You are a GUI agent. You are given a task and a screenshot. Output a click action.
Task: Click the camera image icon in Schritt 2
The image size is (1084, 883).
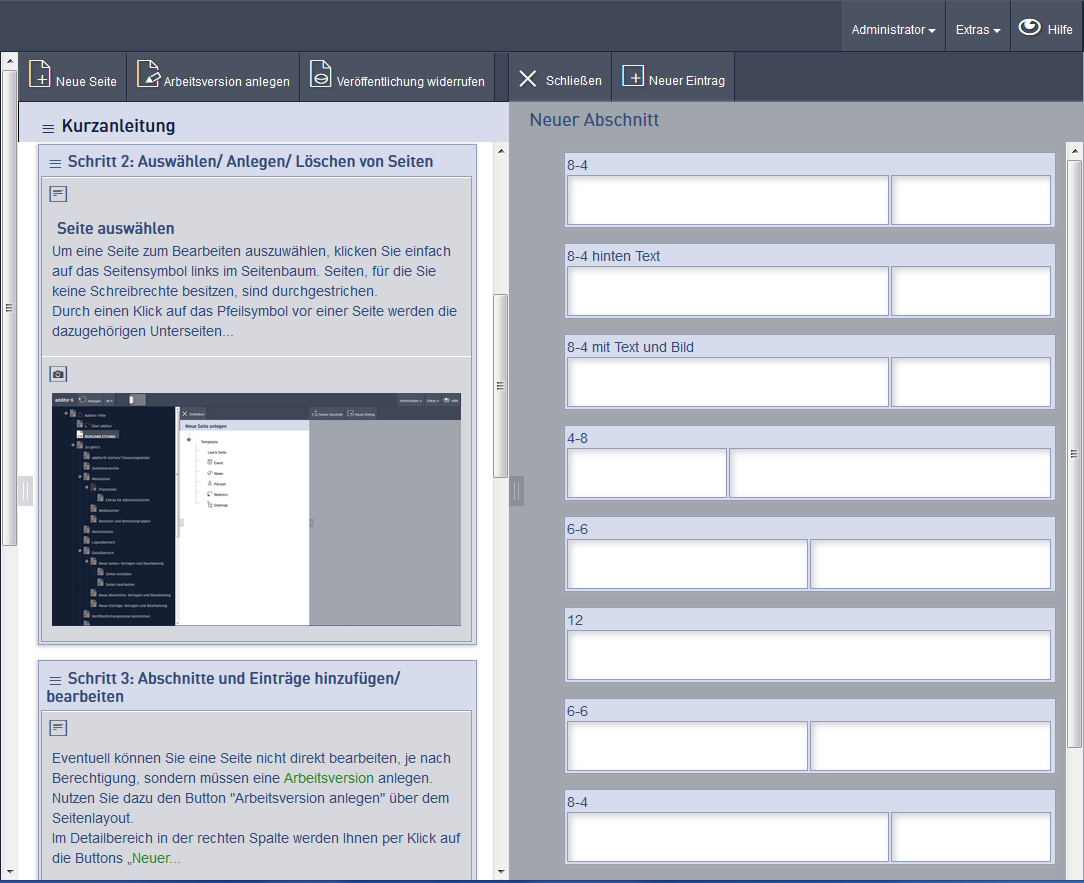coord(59,374)
